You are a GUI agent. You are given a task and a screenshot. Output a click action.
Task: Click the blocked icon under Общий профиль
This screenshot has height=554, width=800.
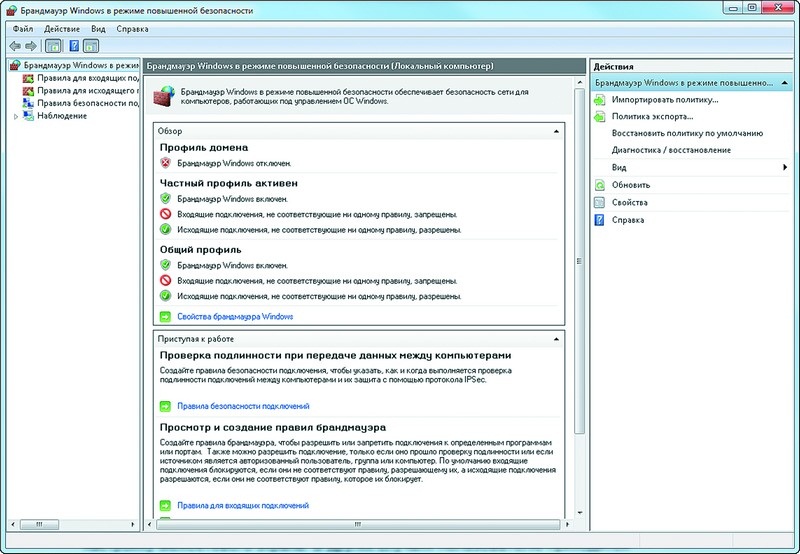pos(165,280)
